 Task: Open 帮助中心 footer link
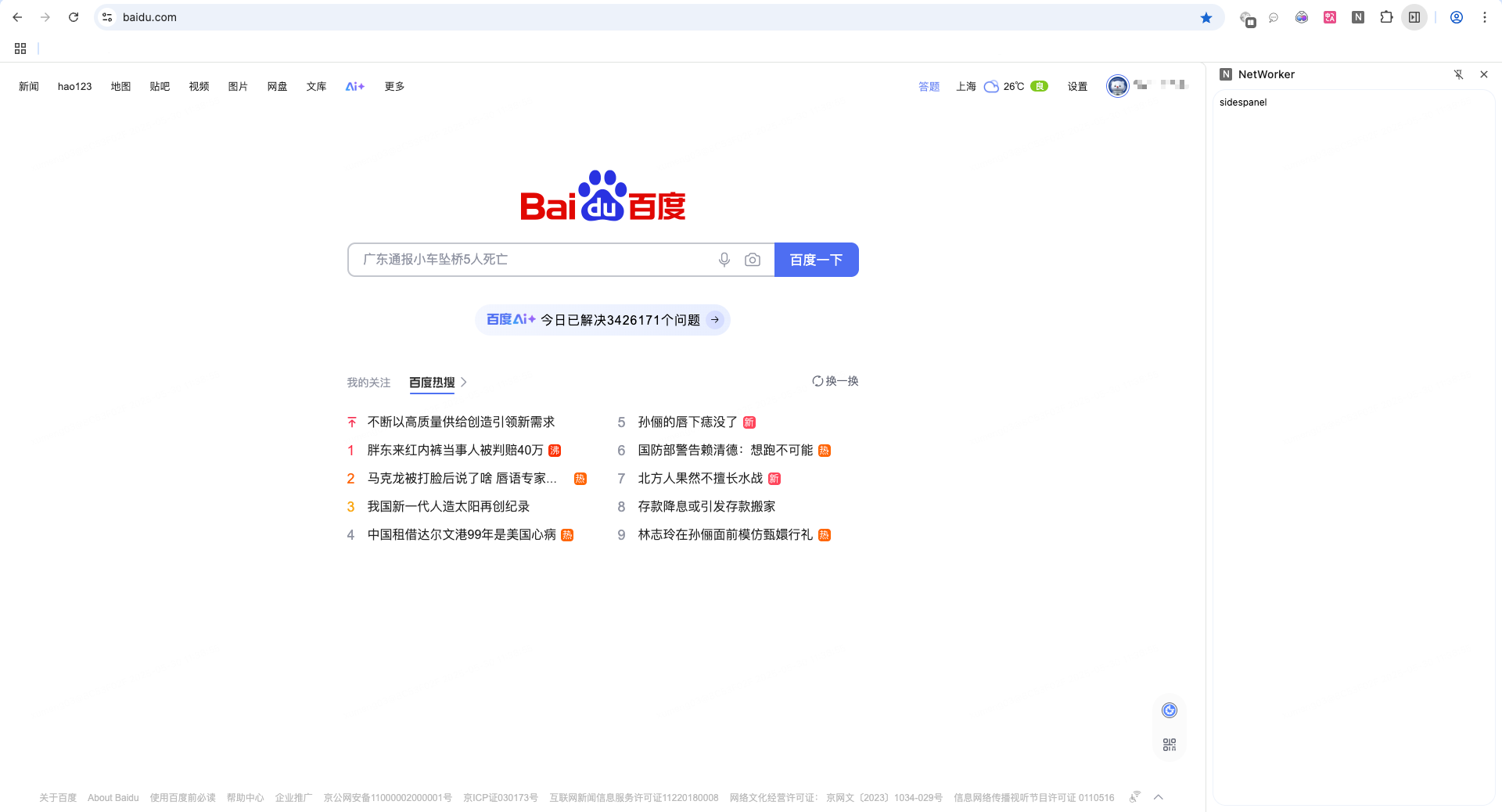coord(246,798)
